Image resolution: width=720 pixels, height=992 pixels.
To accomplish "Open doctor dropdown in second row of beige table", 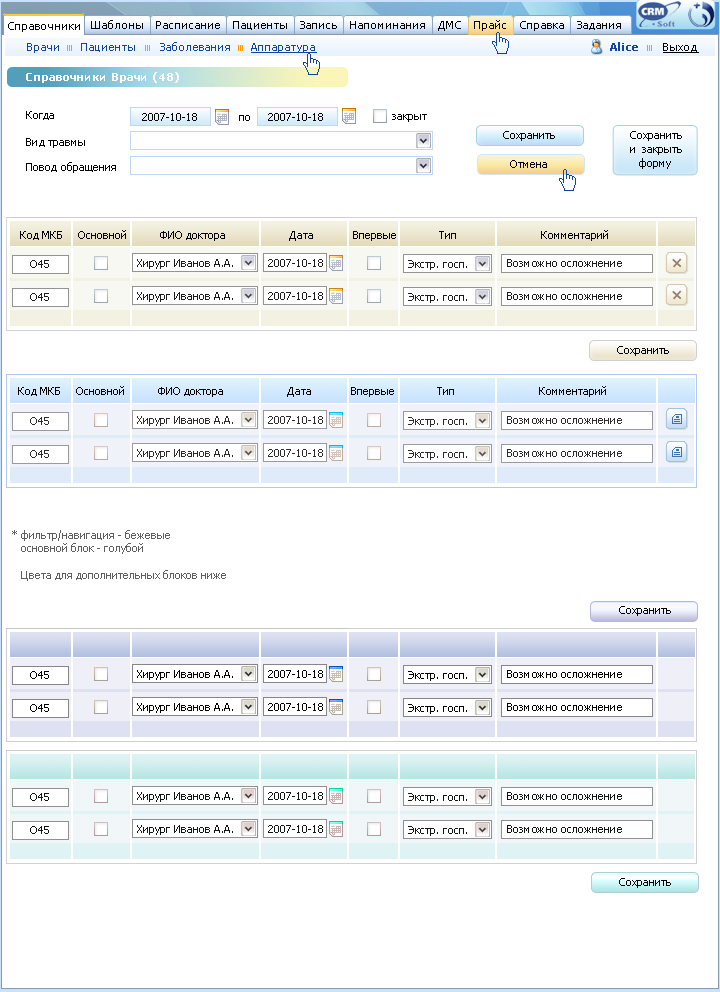I will pos(249,295).
